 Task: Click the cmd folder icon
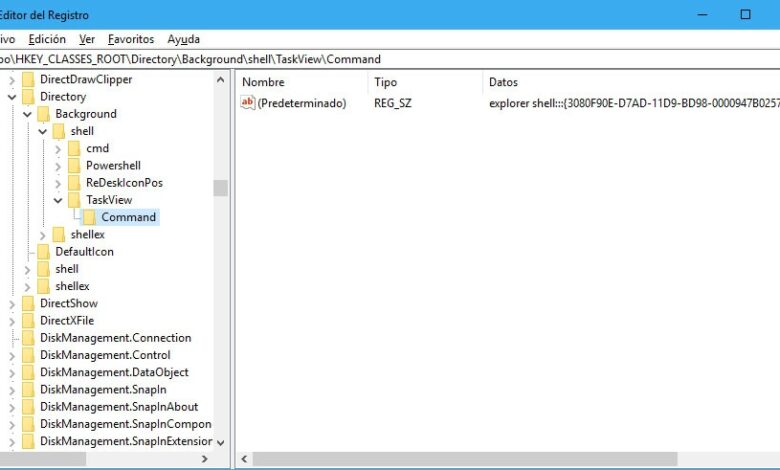click(74, 148)
